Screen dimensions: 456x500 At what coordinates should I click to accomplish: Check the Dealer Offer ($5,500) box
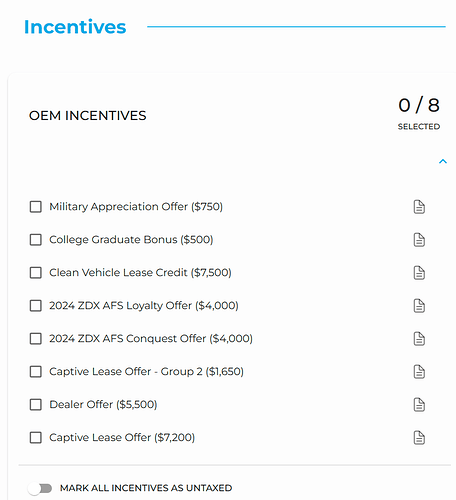tap(36, 405)
